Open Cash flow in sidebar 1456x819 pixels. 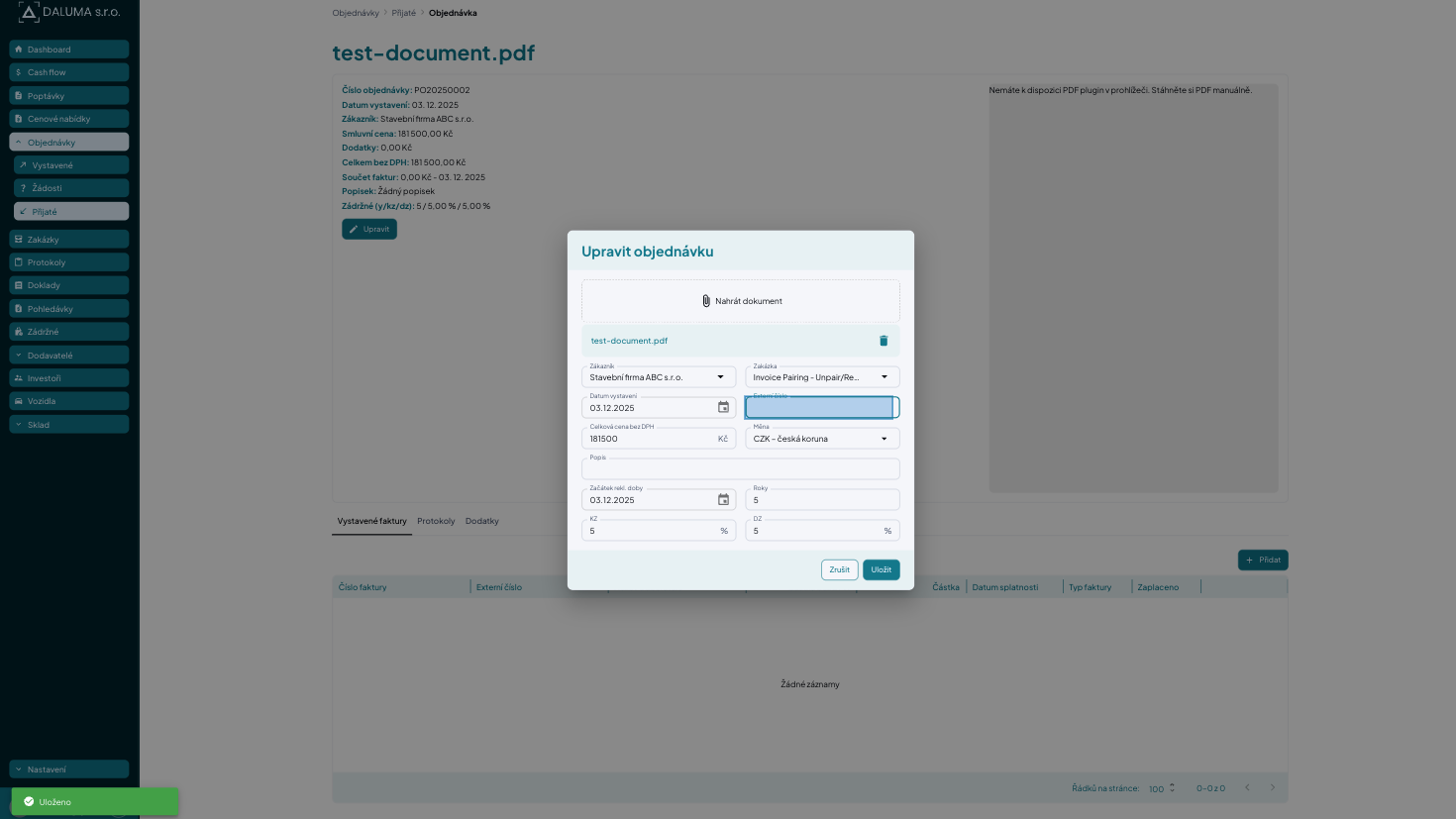pyautogui.click(x=69, y=72)
